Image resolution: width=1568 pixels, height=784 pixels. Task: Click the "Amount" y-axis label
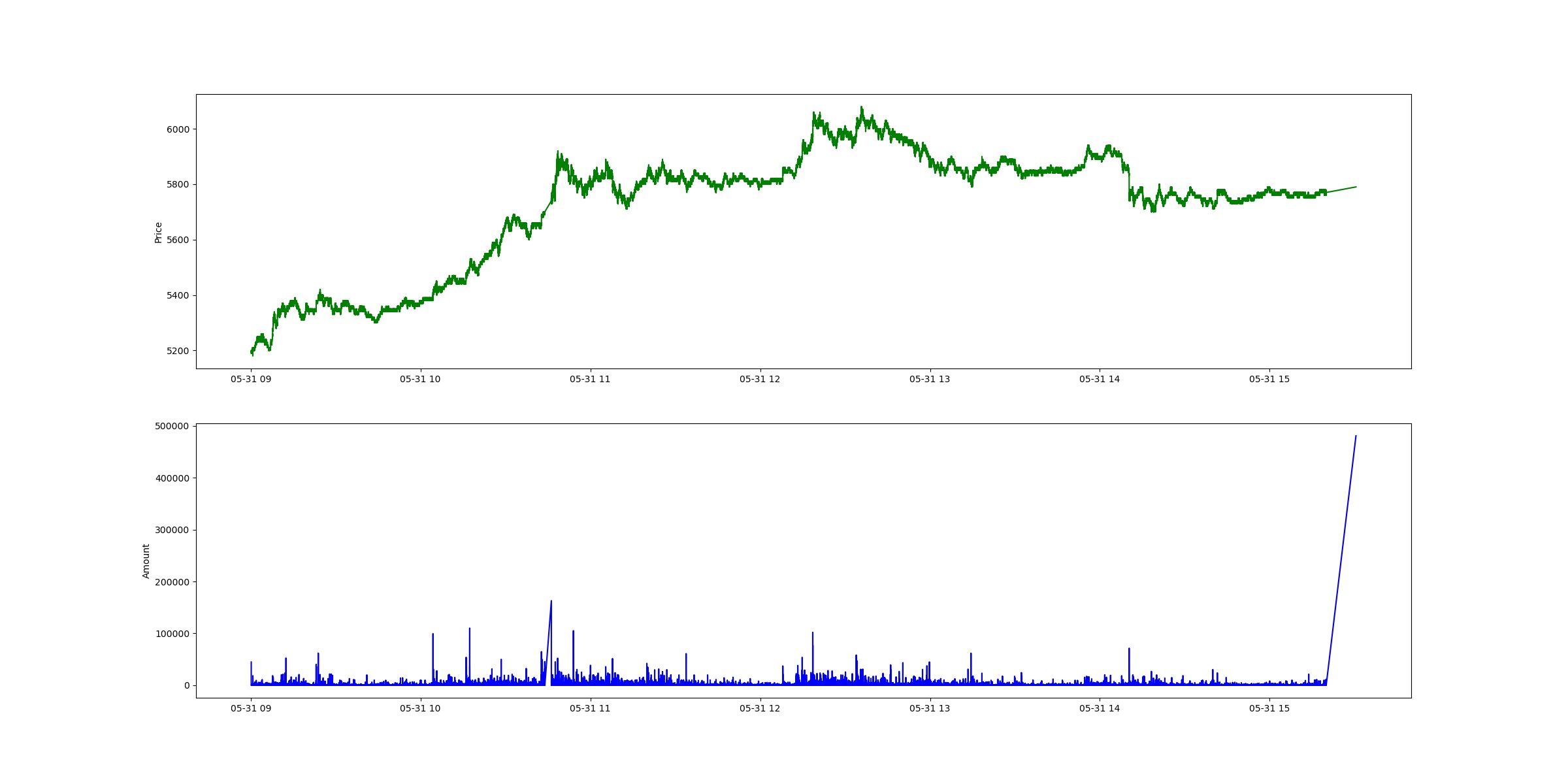point(146,561)
